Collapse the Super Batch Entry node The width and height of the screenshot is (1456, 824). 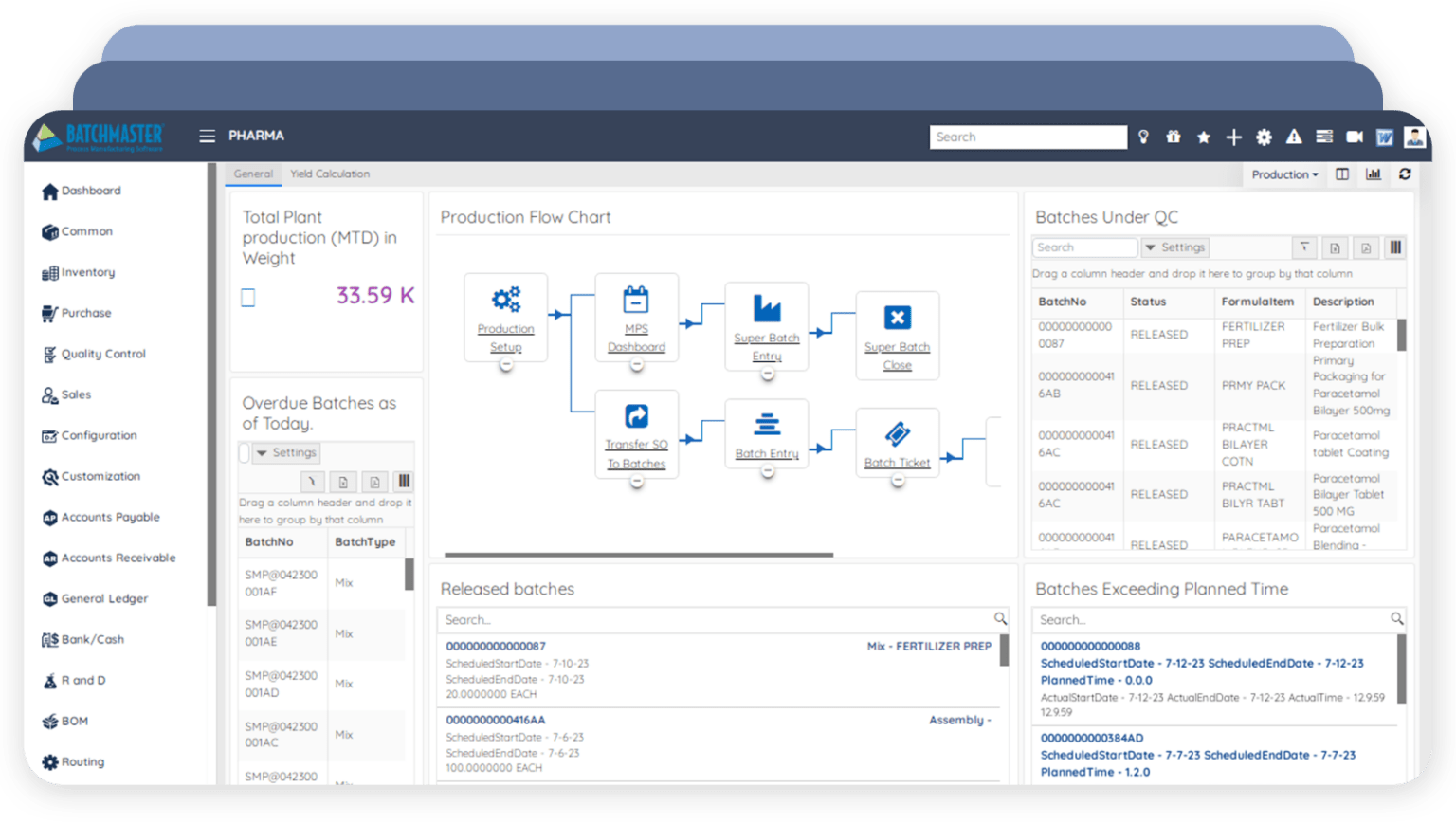pos(766,374)
